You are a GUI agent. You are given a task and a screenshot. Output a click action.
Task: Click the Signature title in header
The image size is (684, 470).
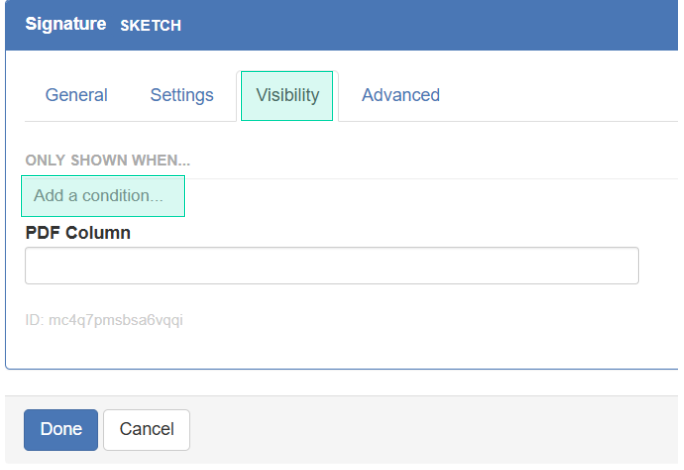(x=65, y=24)
